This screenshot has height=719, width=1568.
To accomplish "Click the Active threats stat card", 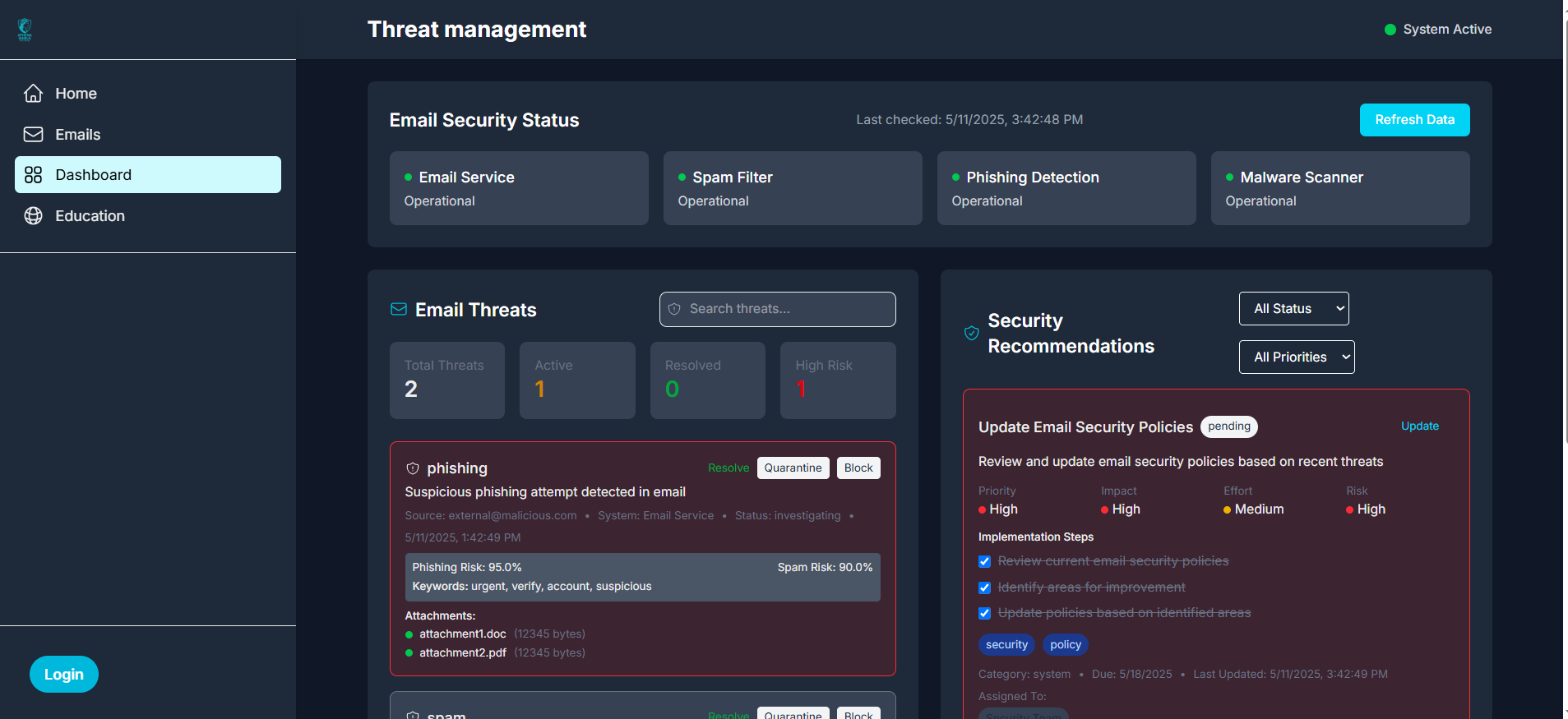I will click(x=577, y=380).
